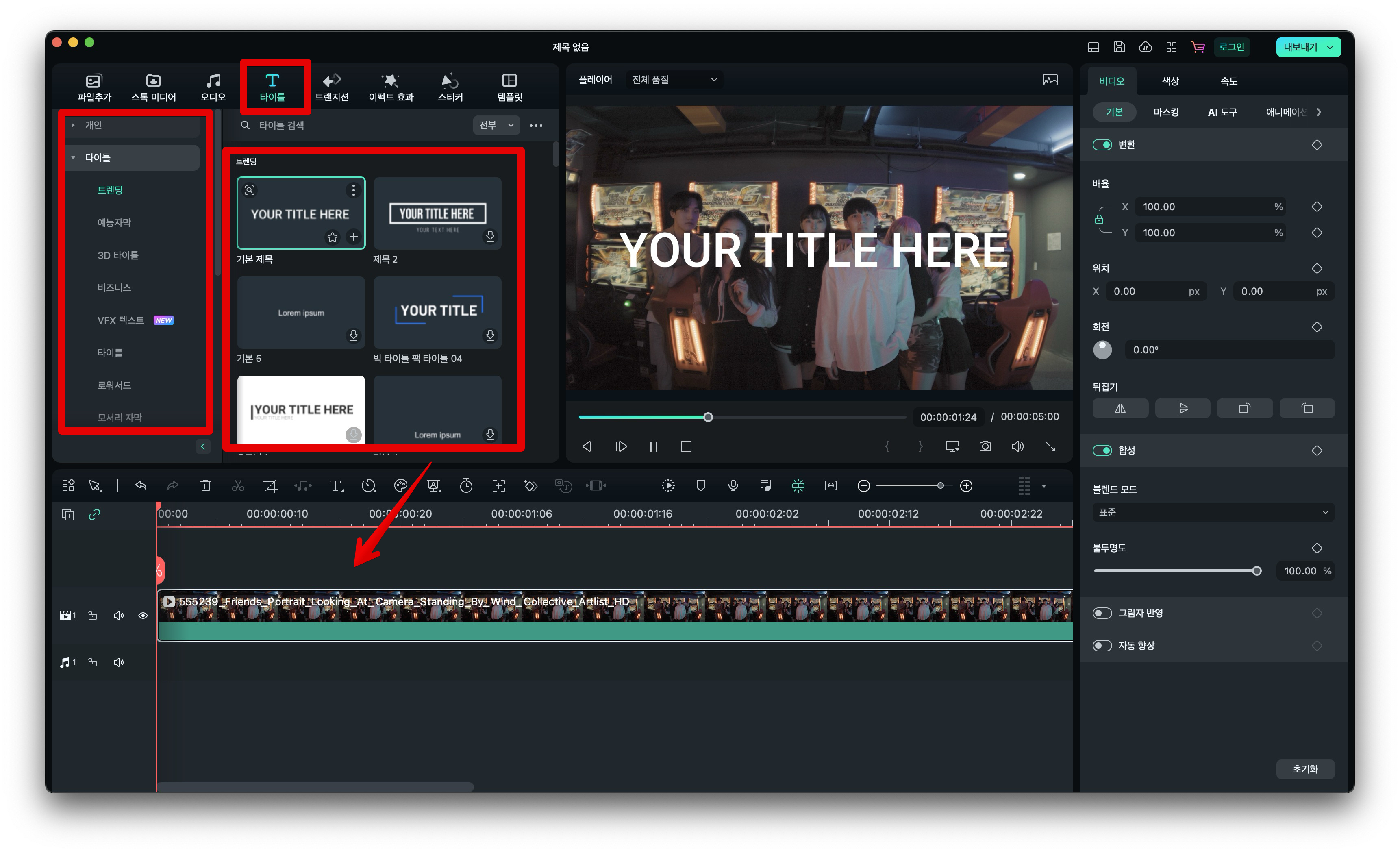This screenshot has width=1400, height=853.
Task: Open the shopping cart icon
Action: [x=1198, y=47]
